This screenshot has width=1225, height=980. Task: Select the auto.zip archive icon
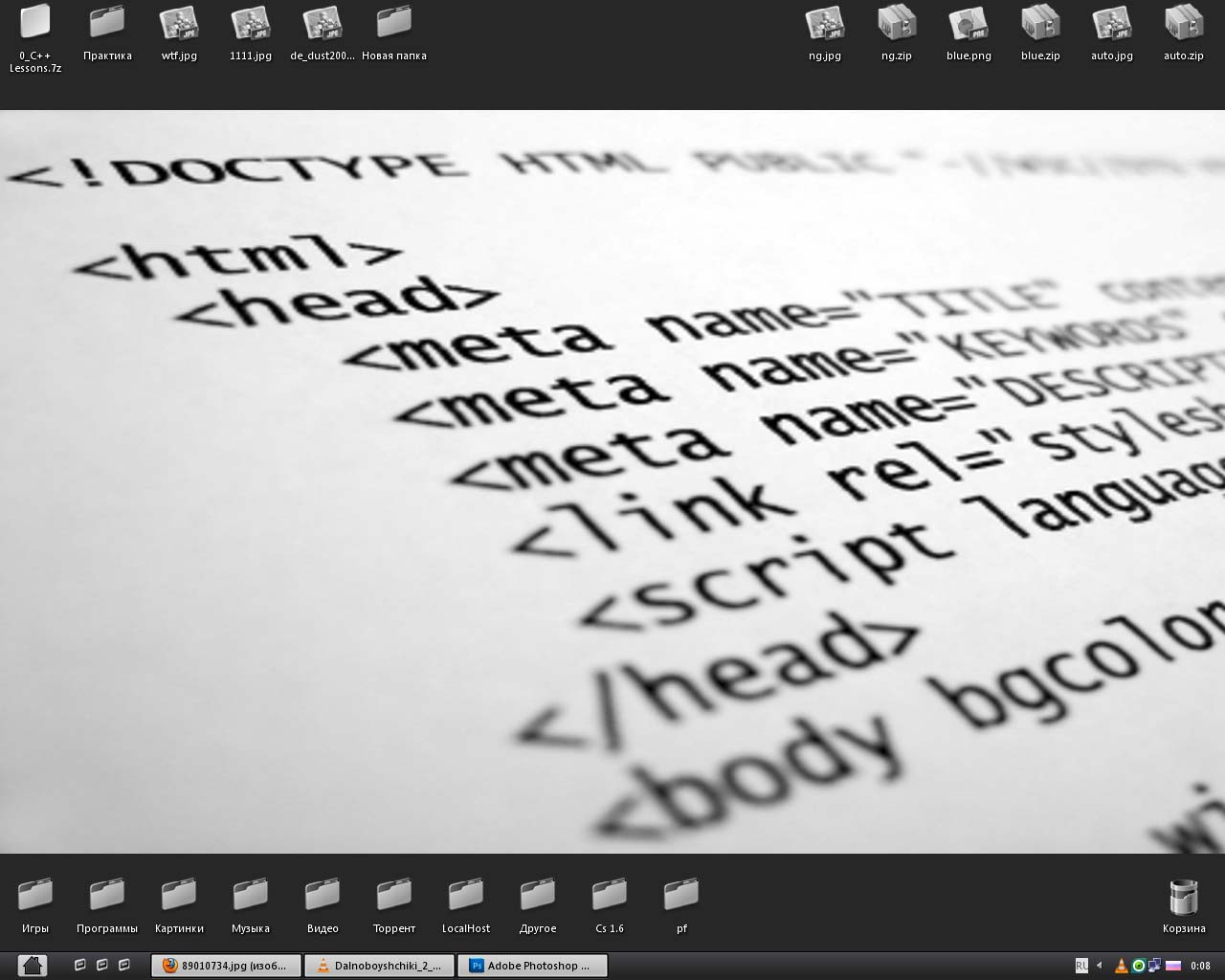tap(1184, 22)
